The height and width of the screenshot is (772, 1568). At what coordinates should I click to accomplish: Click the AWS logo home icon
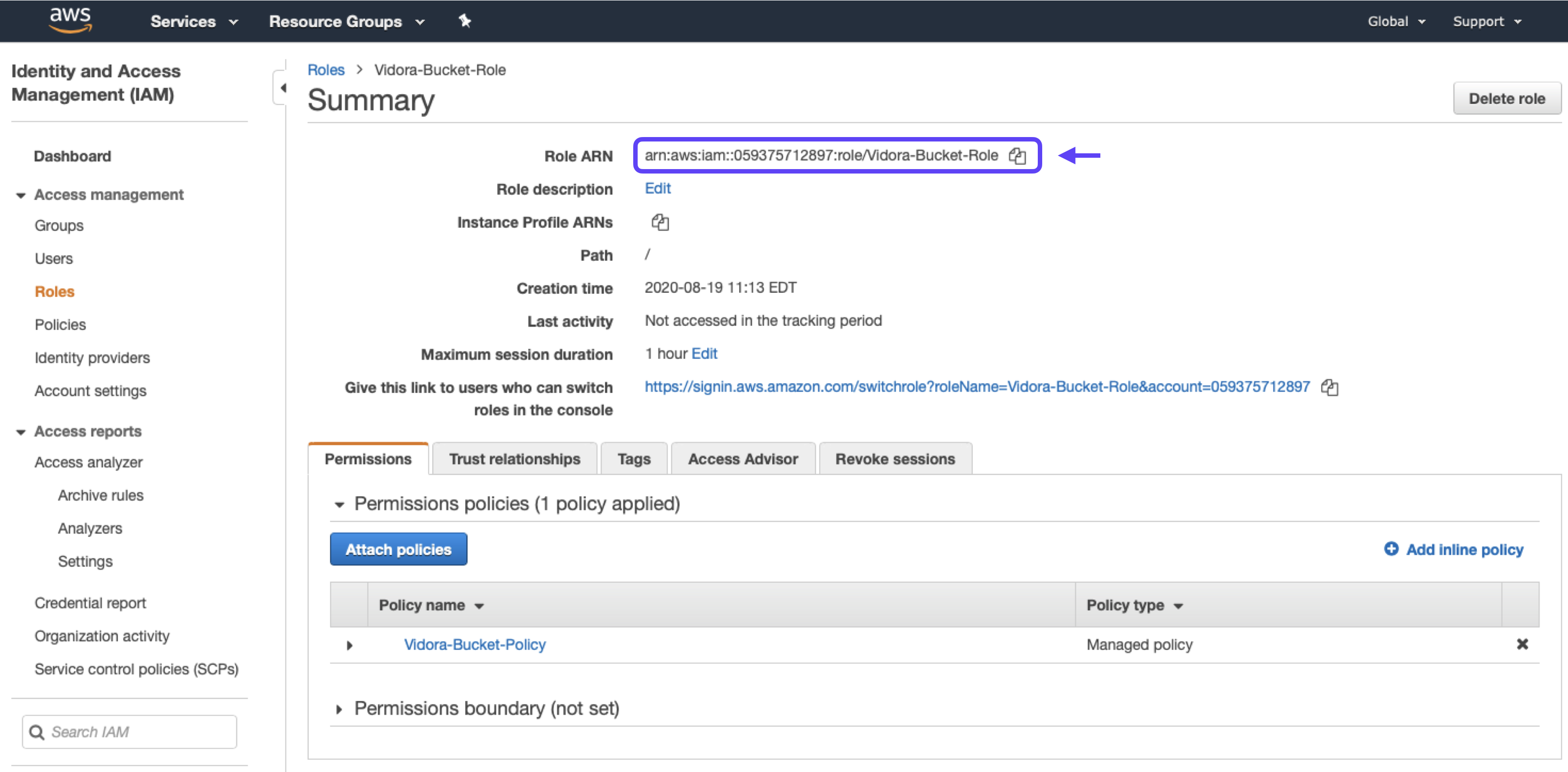pyautogui.click(x=70, y=20)
